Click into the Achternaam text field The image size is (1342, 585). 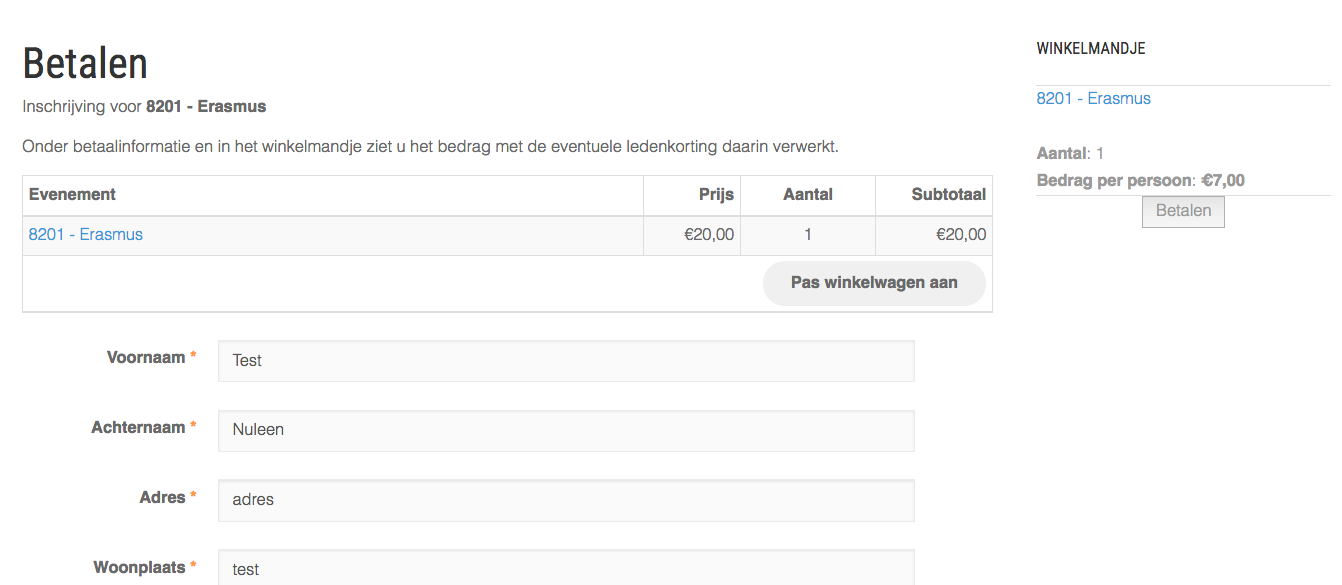coord(566,431)
